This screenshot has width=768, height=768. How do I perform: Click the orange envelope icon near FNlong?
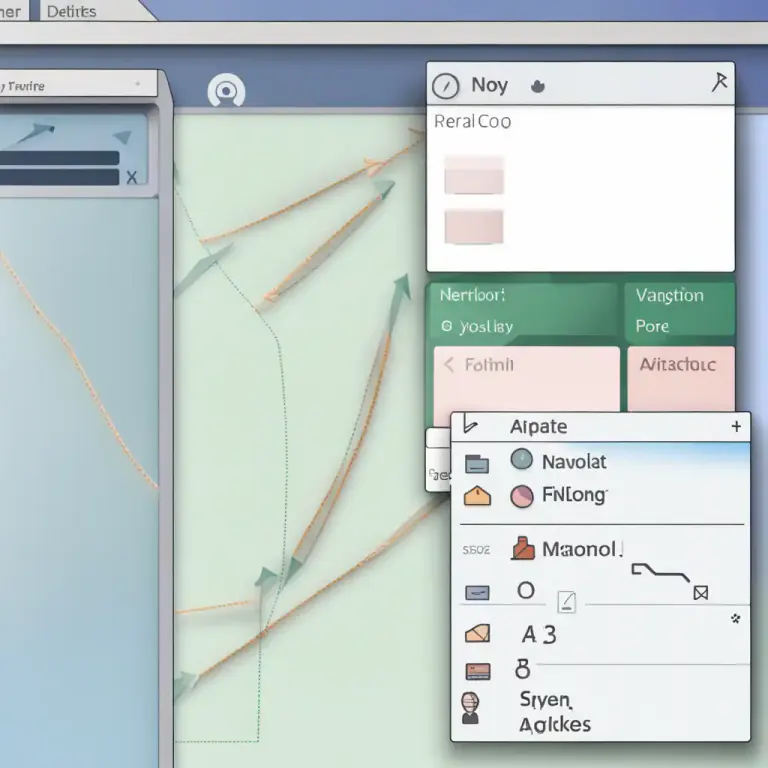477,496
